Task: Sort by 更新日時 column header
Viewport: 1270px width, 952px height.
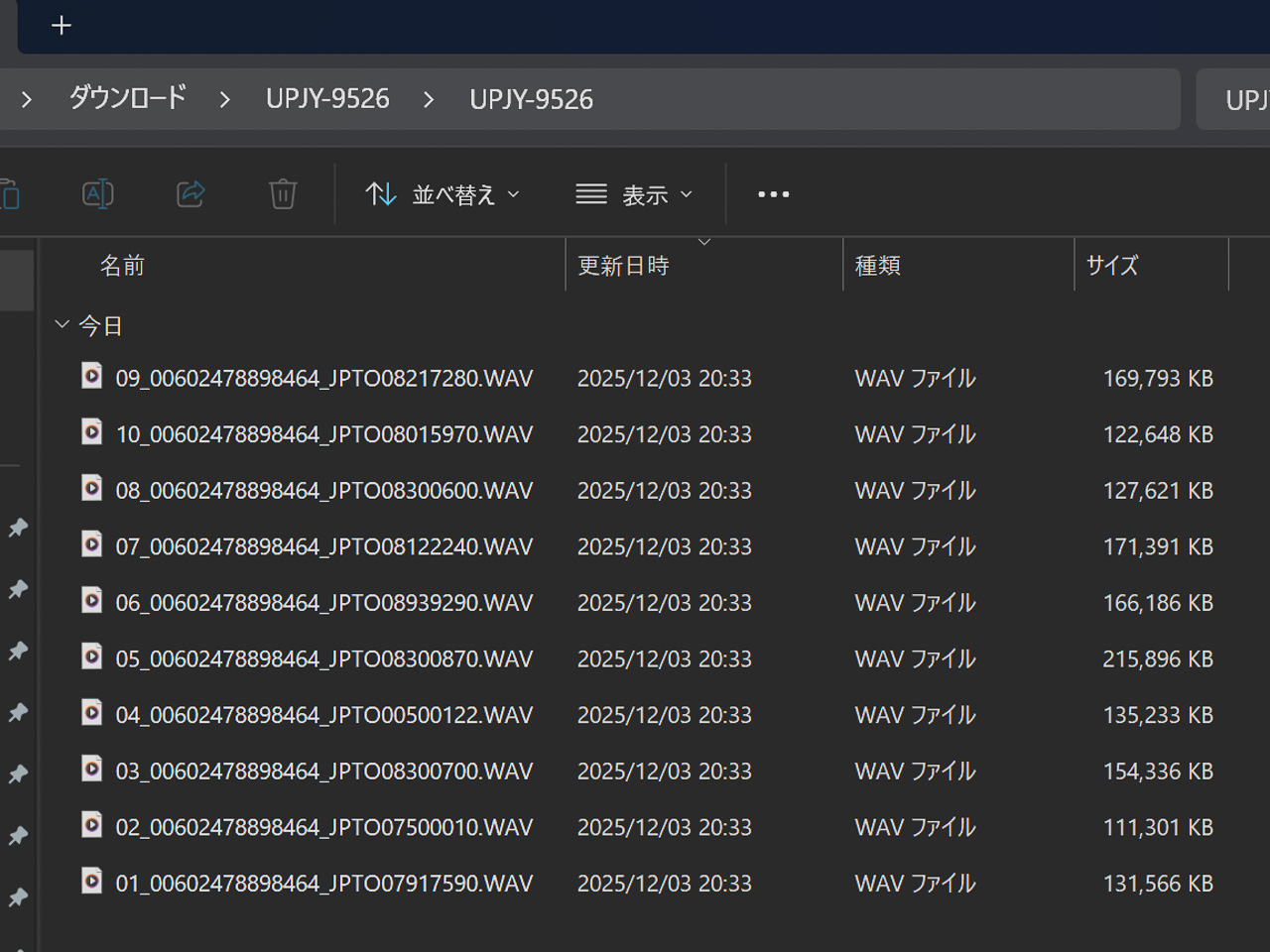Action: 623,266
